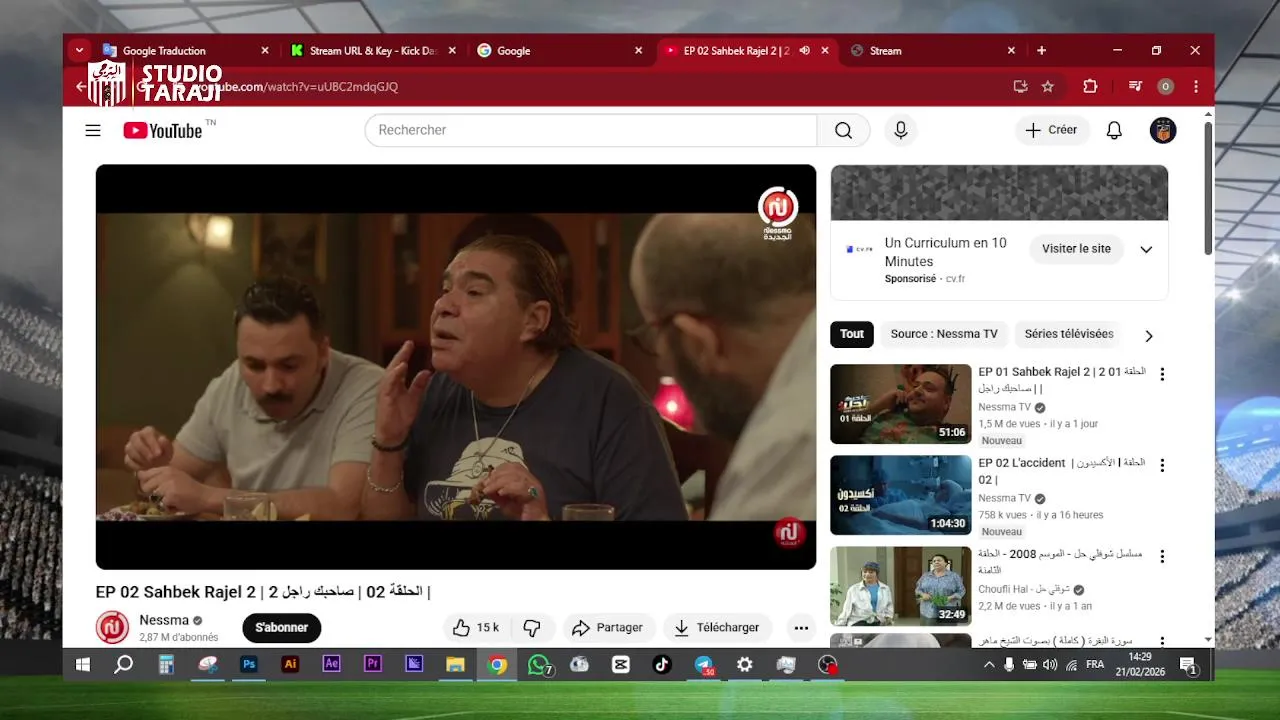Click the Rechercher search field
This screenshot has height=720, width=1280.
tap(591, 130)
